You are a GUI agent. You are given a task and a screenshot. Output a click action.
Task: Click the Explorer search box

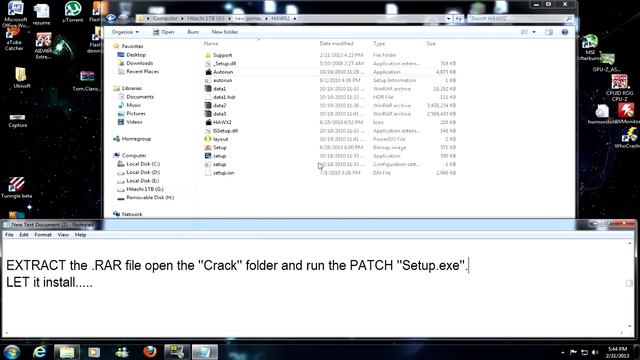coord(520,18)
